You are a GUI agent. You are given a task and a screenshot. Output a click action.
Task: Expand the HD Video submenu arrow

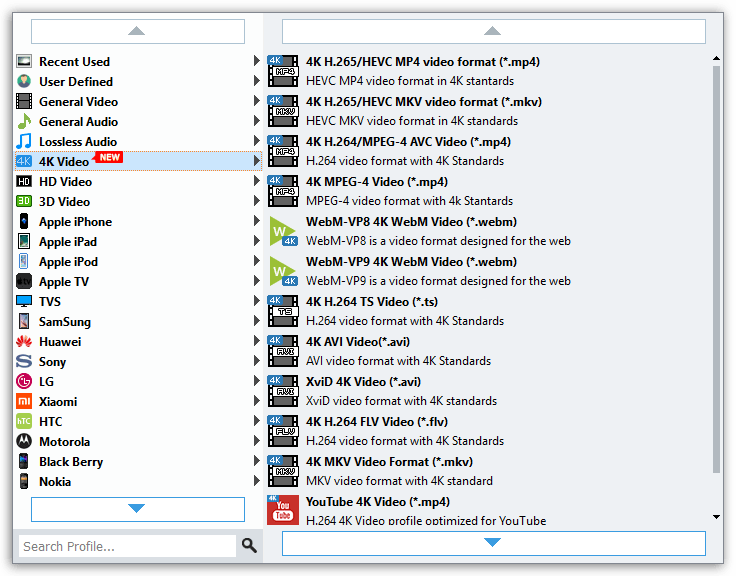coord(256,181)
